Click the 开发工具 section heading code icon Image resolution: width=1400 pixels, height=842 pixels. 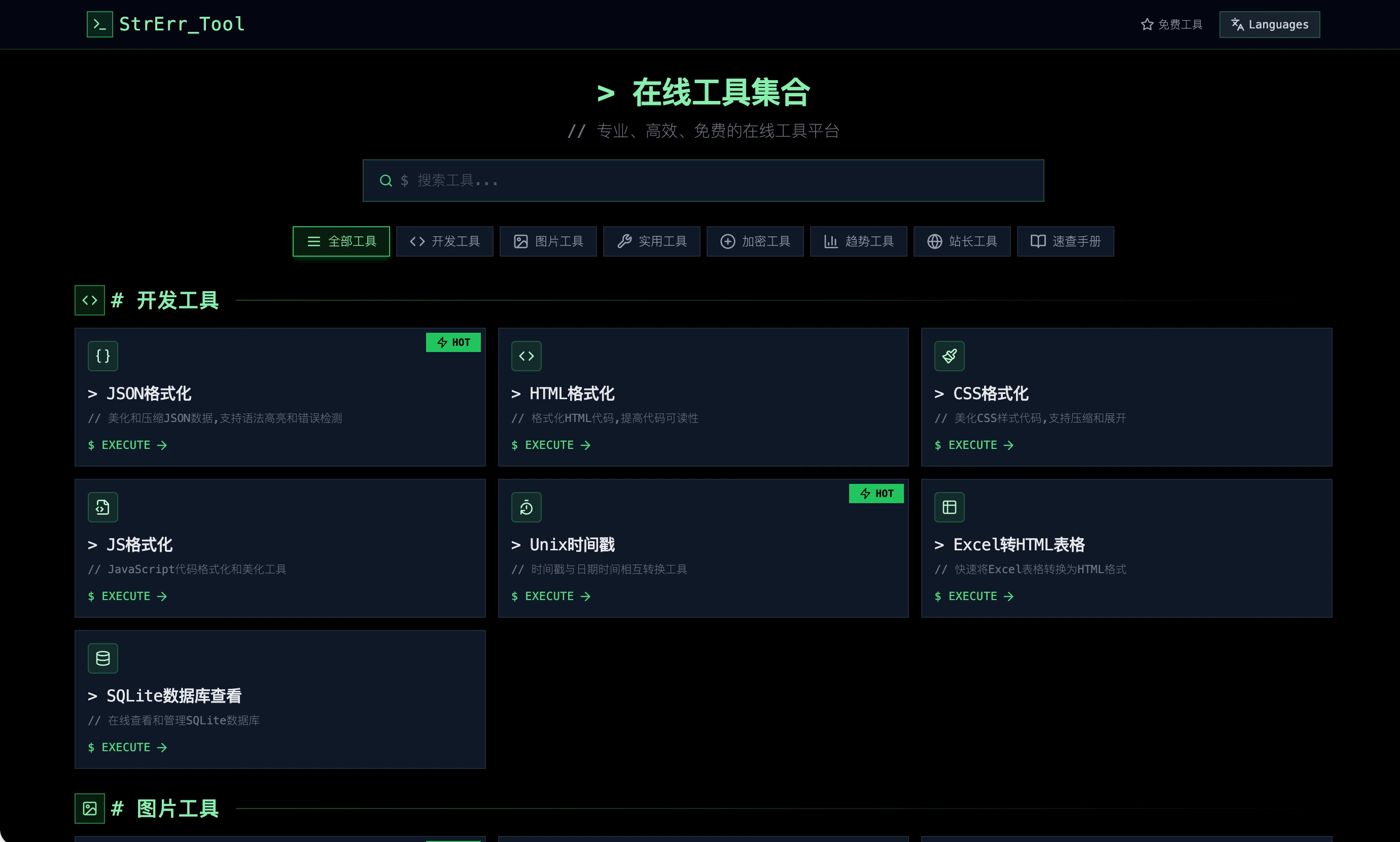click(x=90, y=300)
